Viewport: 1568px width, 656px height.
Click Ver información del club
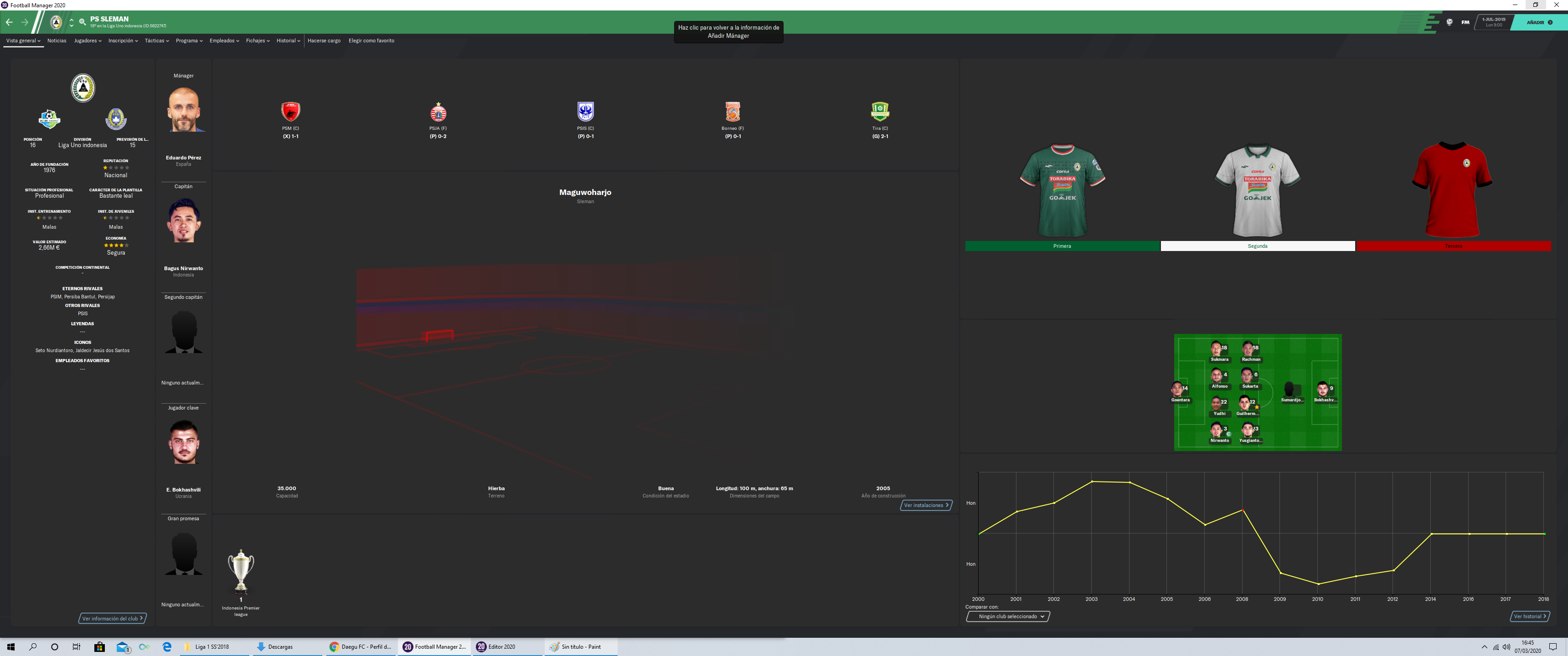pyautogui.click(x=113, y=618)
